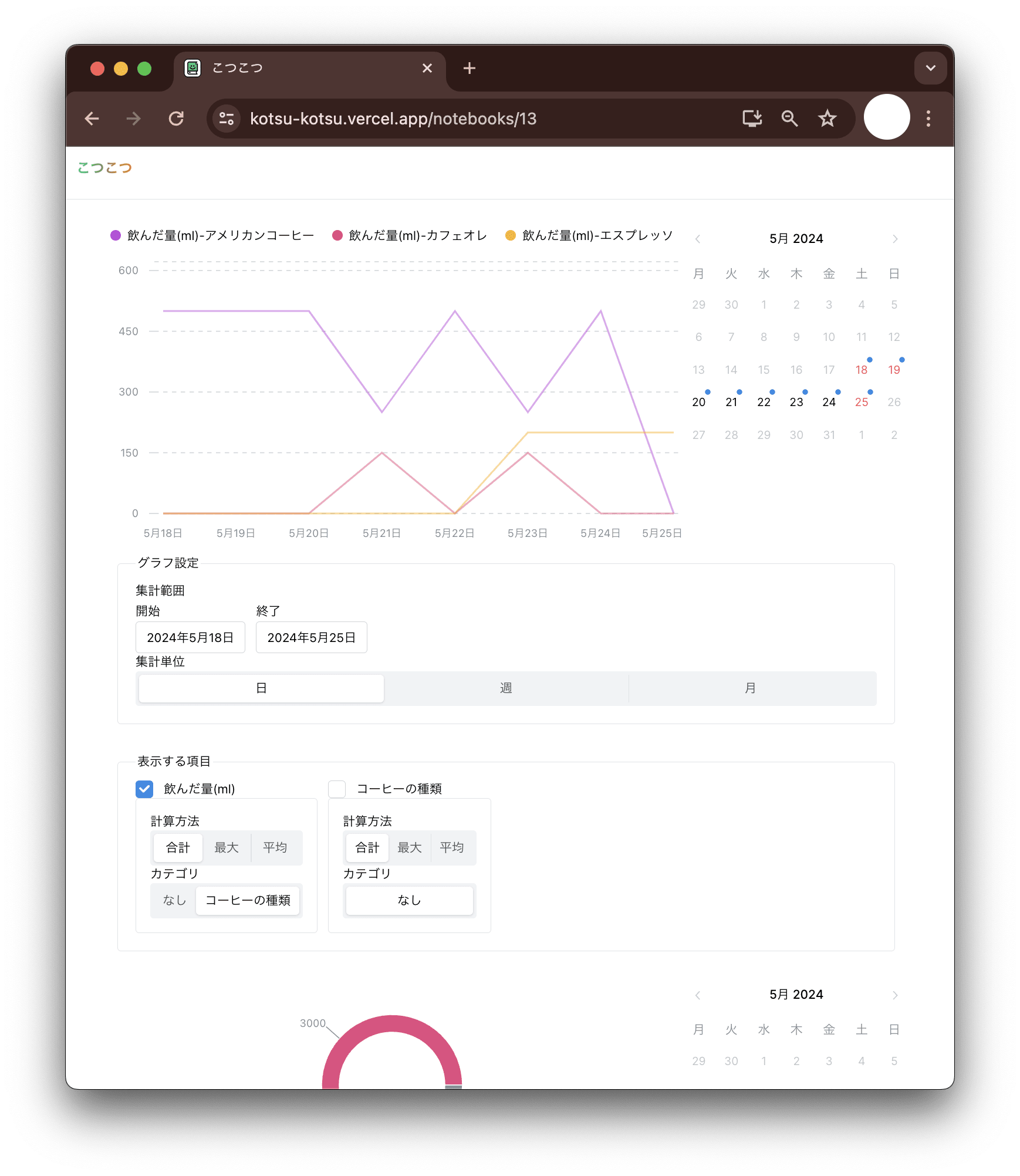
Task: Click the カフェオレ color dot
Action: (337, 235)
